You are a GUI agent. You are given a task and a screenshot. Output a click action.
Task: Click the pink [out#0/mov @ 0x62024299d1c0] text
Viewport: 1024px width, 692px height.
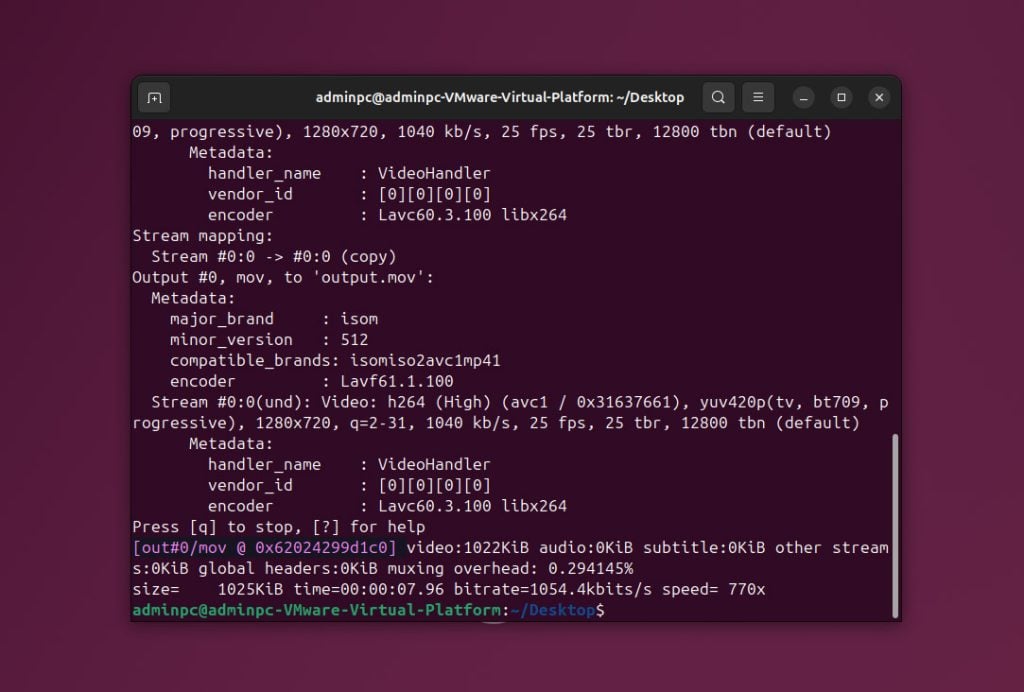(x=265, y=548)
